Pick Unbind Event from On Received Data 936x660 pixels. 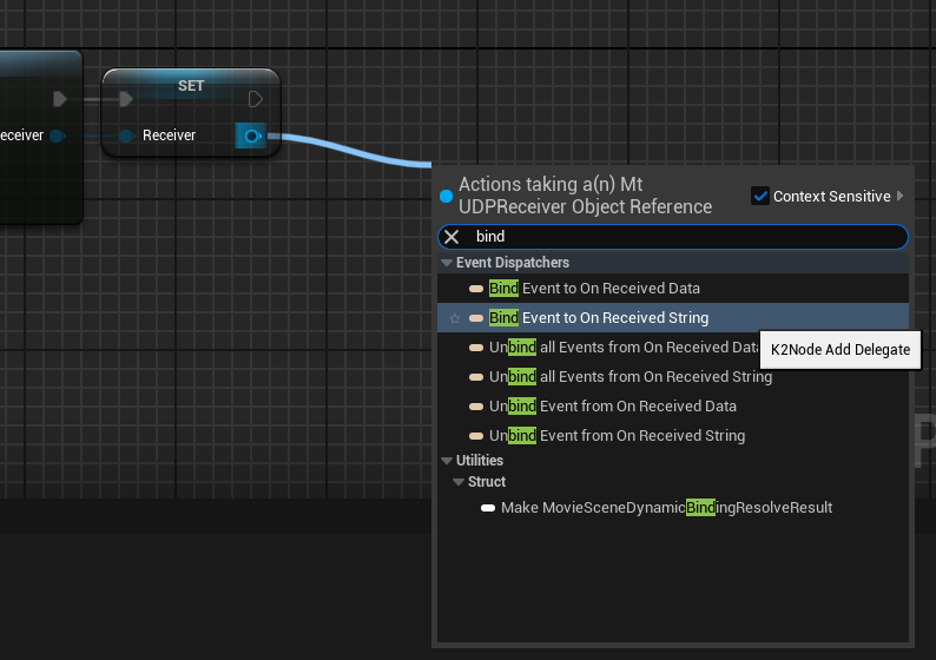click(612, 407)
